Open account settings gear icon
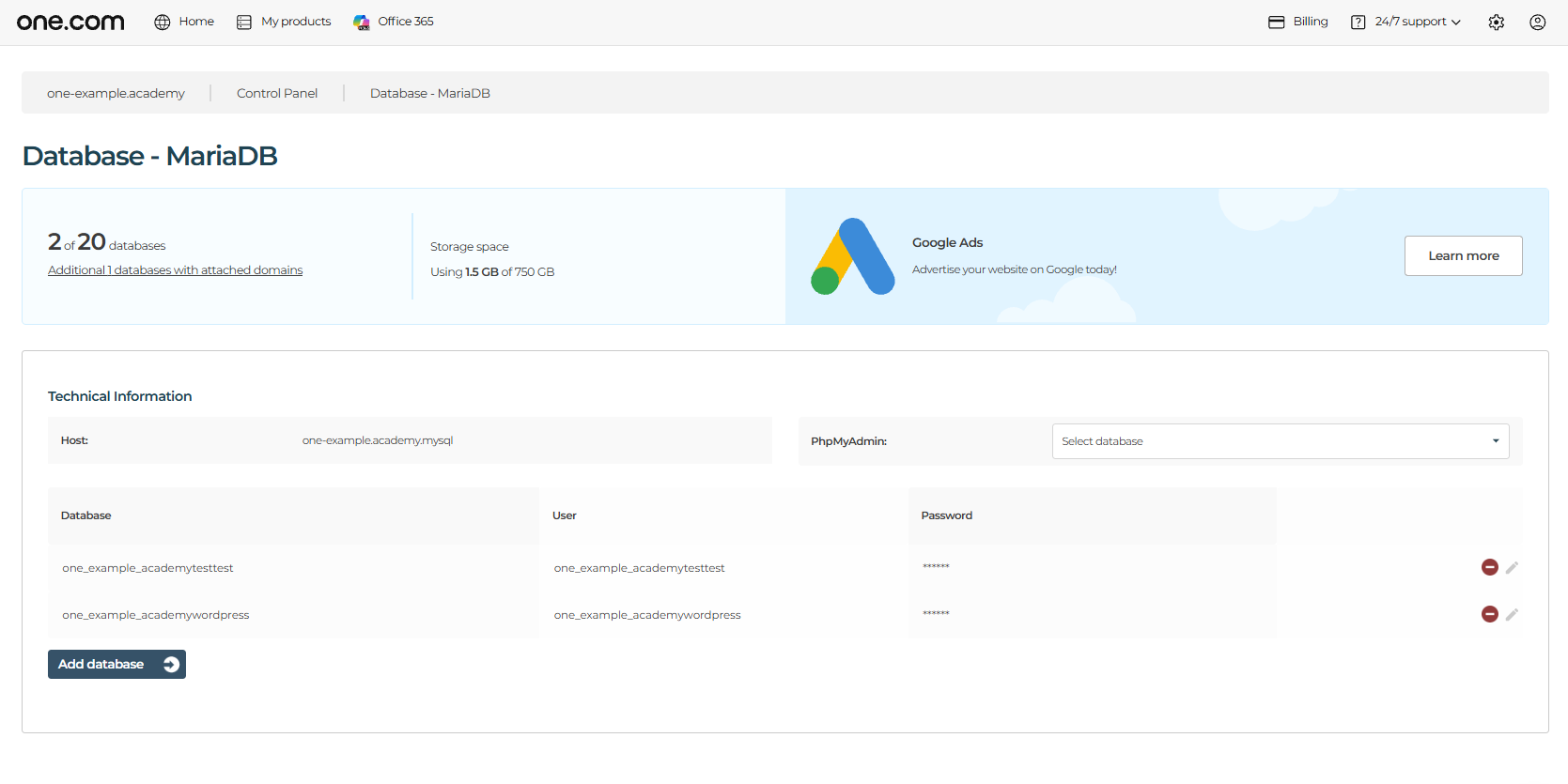The width and height of the screenshot is (1568, 784). pos(1497,23)
